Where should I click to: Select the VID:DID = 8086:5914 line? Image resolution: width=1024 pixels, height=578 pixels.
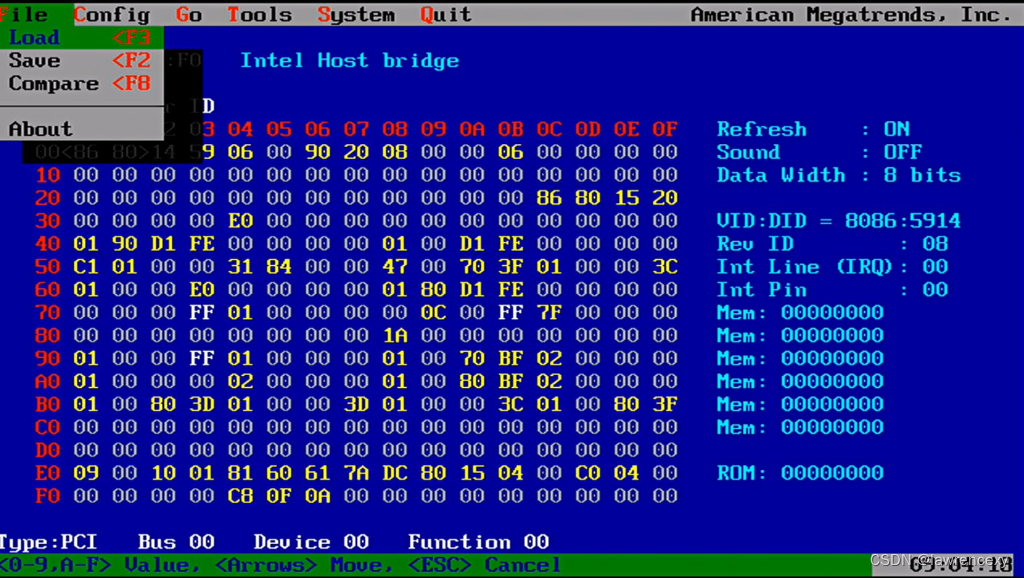(x=839, y=221)
